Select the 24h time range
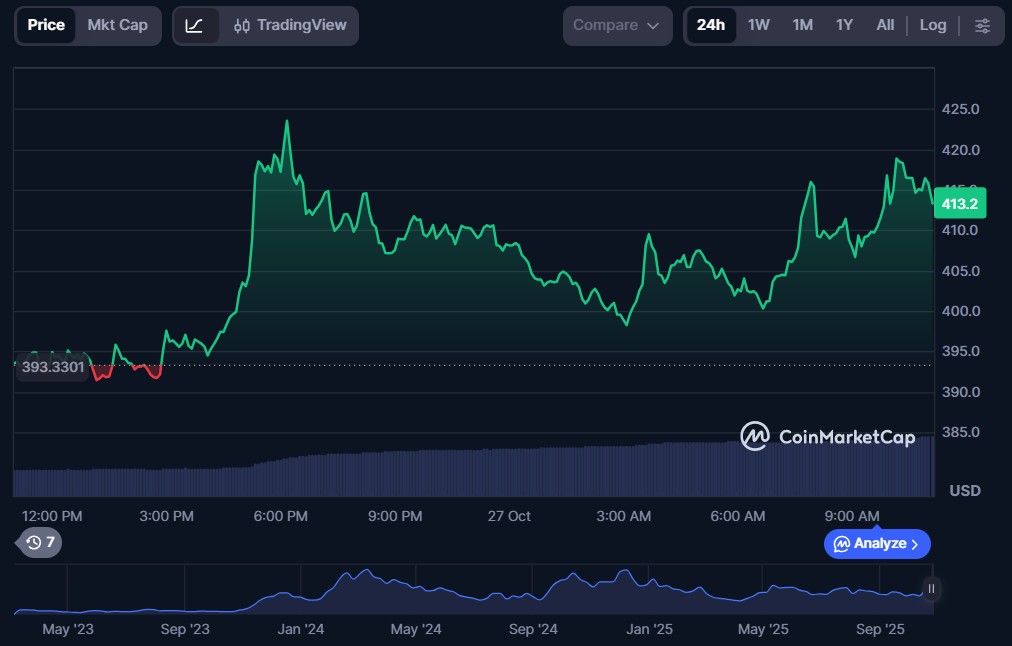Viewport: 1012px width, 646px height. [x=711, y=25]
